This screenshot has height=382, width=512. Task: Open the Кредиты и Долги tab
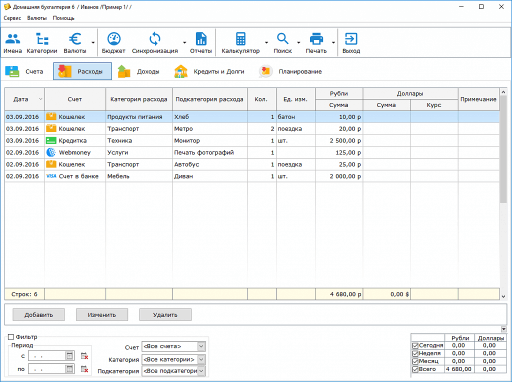point(209,71)
